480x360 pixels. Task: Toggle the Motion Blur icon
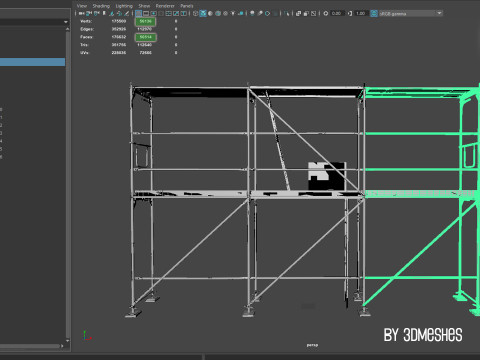click(x=260, y=13)
